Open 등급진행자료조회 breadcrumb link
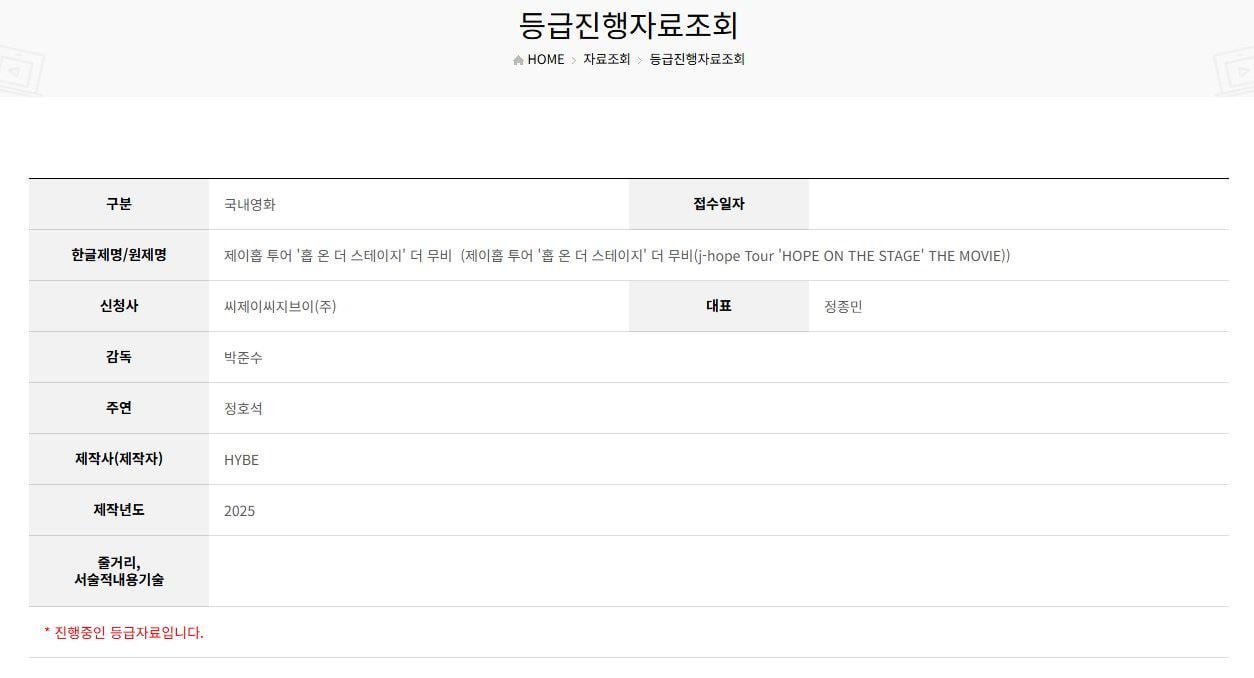The height and width of the screenshot is (678, 1254). coord(697,59)
